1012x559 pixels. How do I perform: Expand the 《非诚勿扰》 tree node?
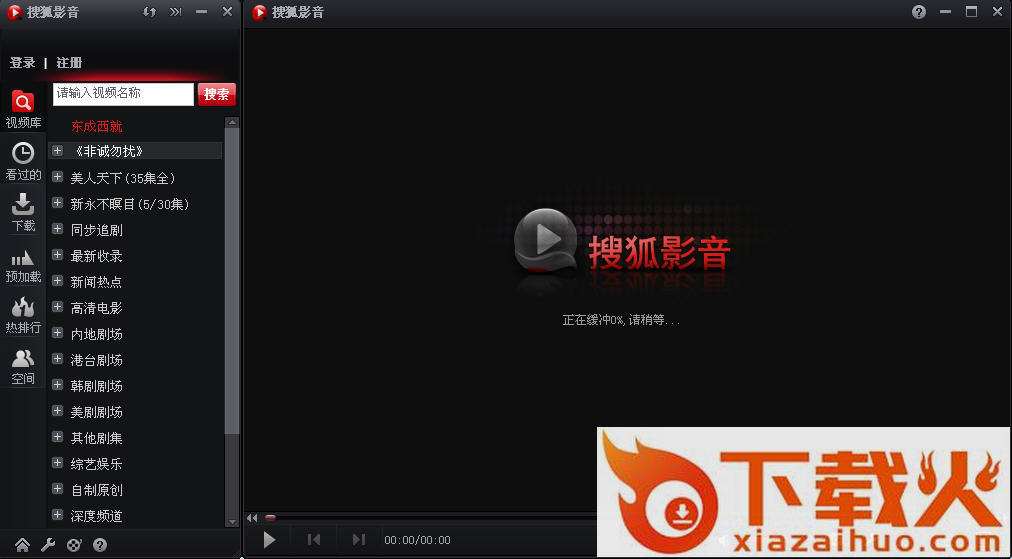57,150
